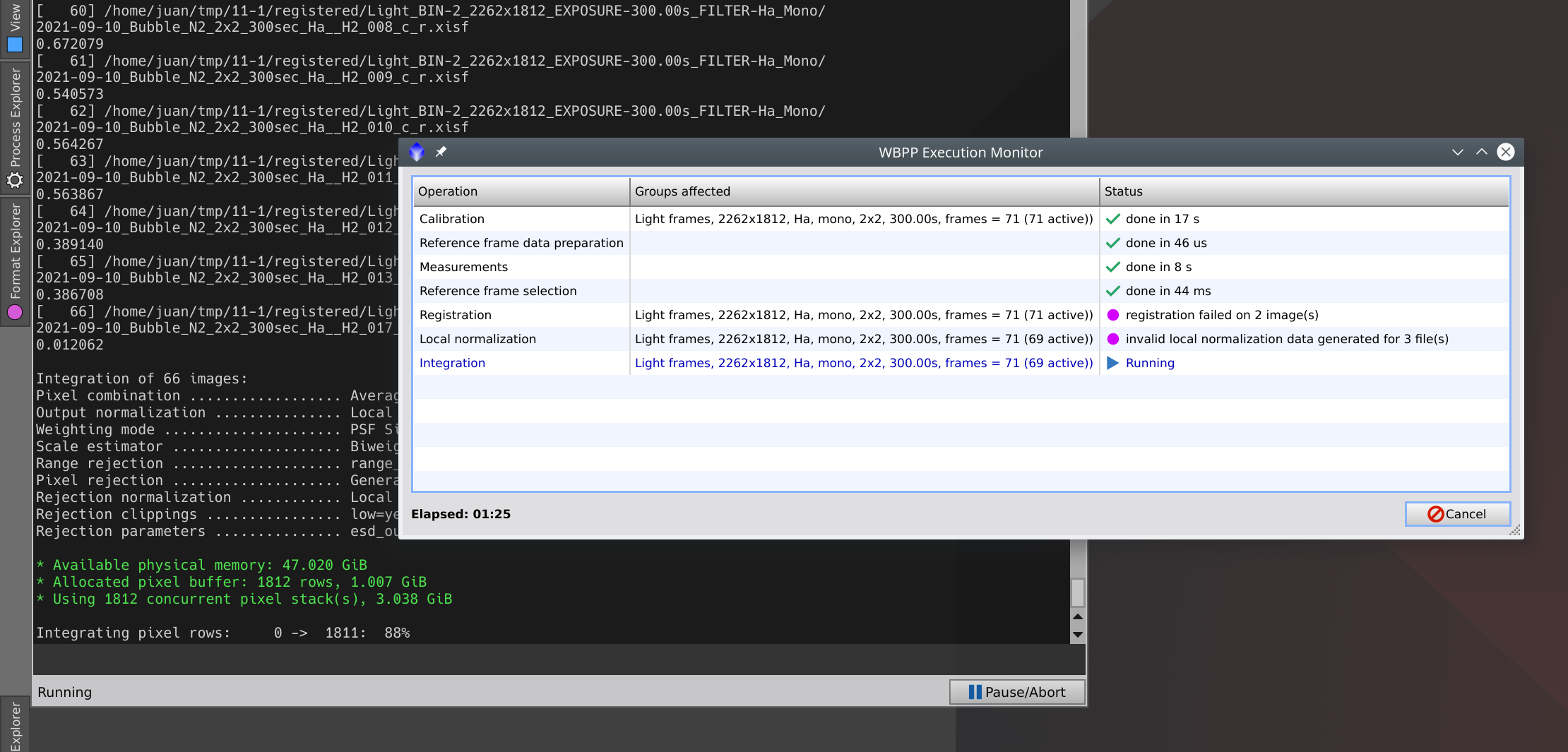Sort by the Groups affected column header

(x=865, y=191)
